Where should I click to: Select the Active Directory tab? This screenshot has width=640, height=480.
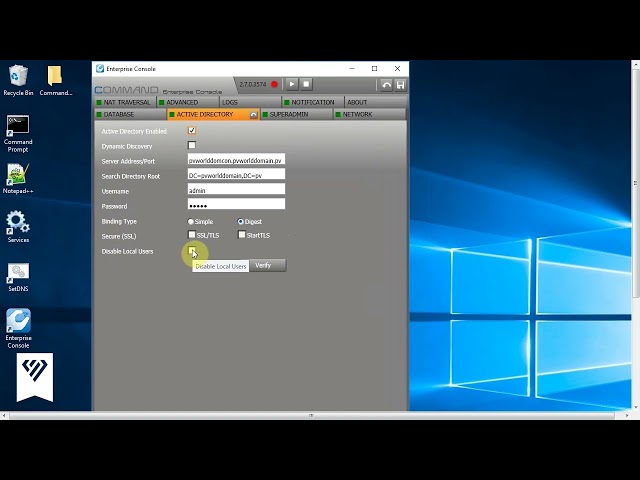213,115
